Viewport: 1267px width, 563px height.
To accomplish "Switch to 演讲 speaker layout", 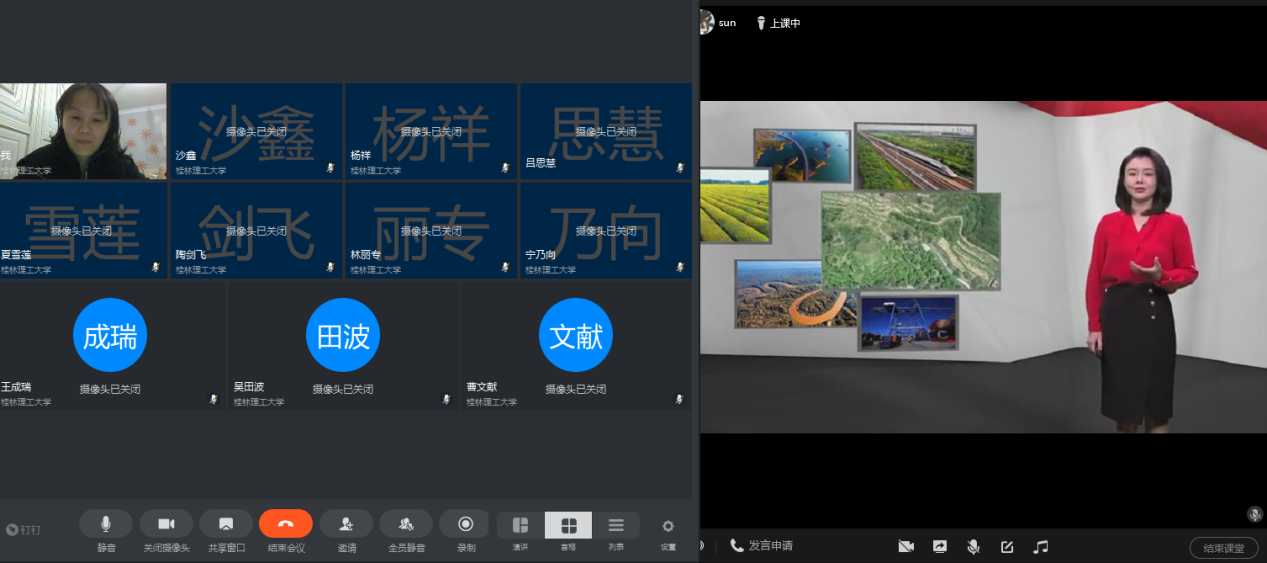I will click(520, 526).
